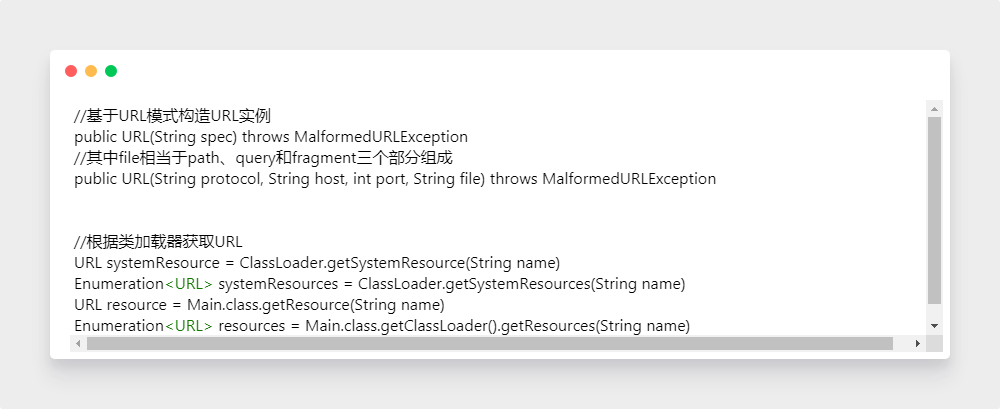Click the vertical scrollbar down arrow
The height and width of the screenshot is (409, 1000).
tap(934, 326)
